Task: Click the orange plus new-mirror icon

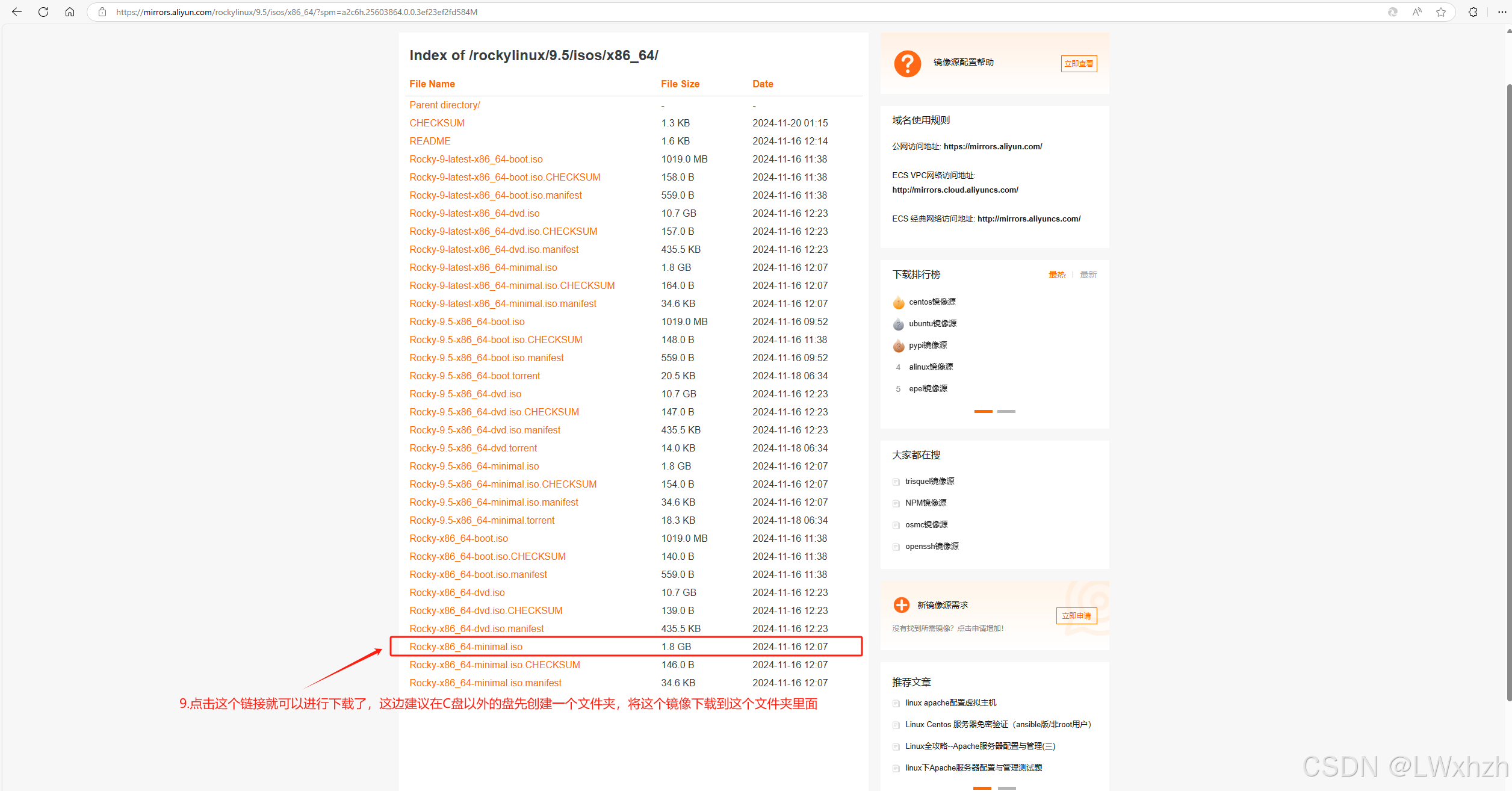Action: [901, 605]
